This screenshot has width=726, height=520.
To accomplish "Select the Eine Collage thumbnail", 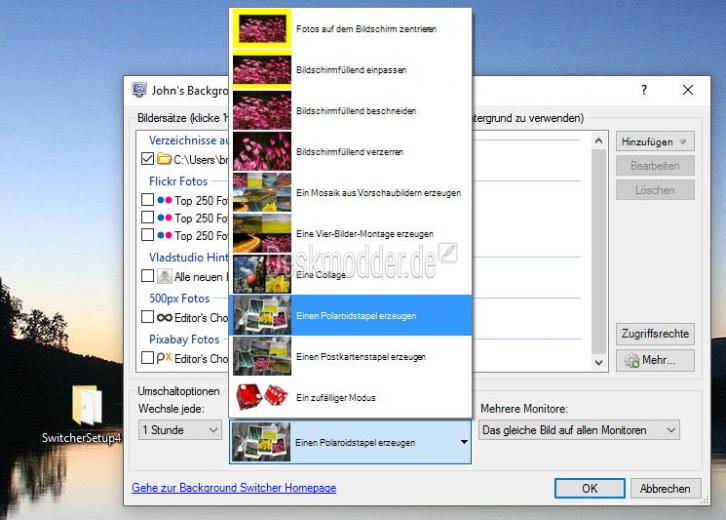I will [262, 275].
